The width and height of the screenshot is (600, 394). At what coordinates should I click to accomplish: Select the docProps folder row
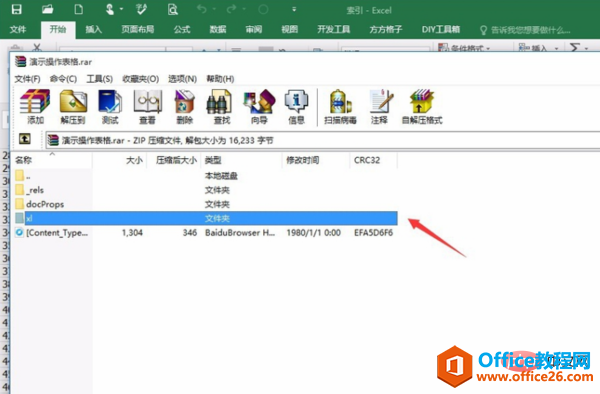(x=205, y=204)
